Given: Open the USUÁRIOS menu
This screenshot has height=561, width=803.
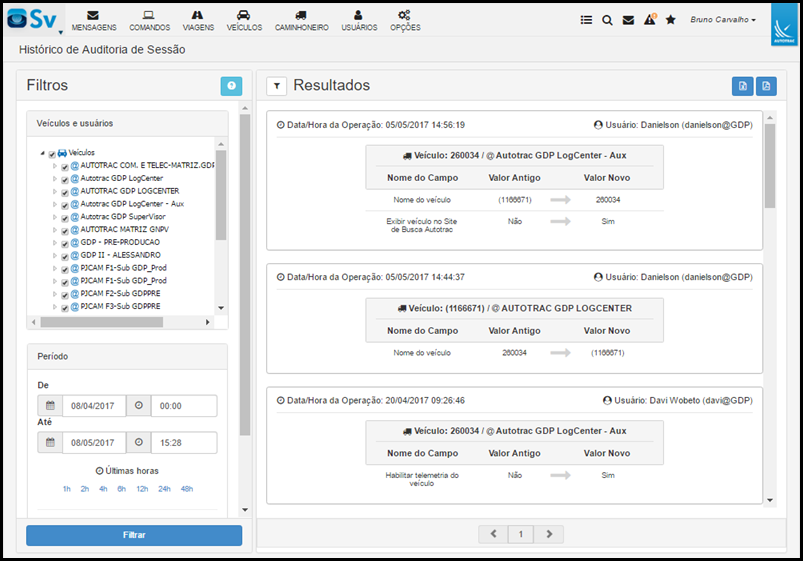Looking at the screenshot, I should click(x=359, y=21).
